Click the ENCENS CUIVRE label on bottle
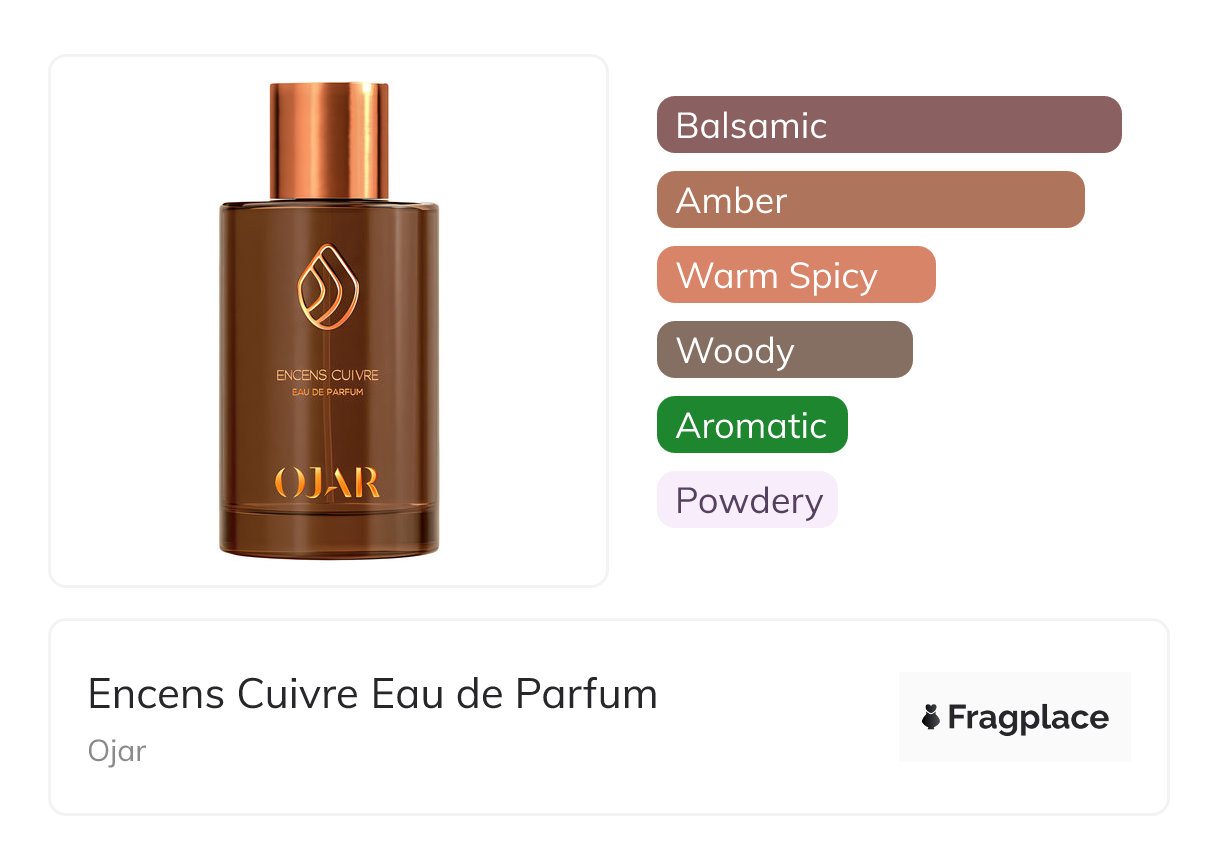Image resolution: width=1218 pixels, height=864 pixels. click(x=328, y=375)
